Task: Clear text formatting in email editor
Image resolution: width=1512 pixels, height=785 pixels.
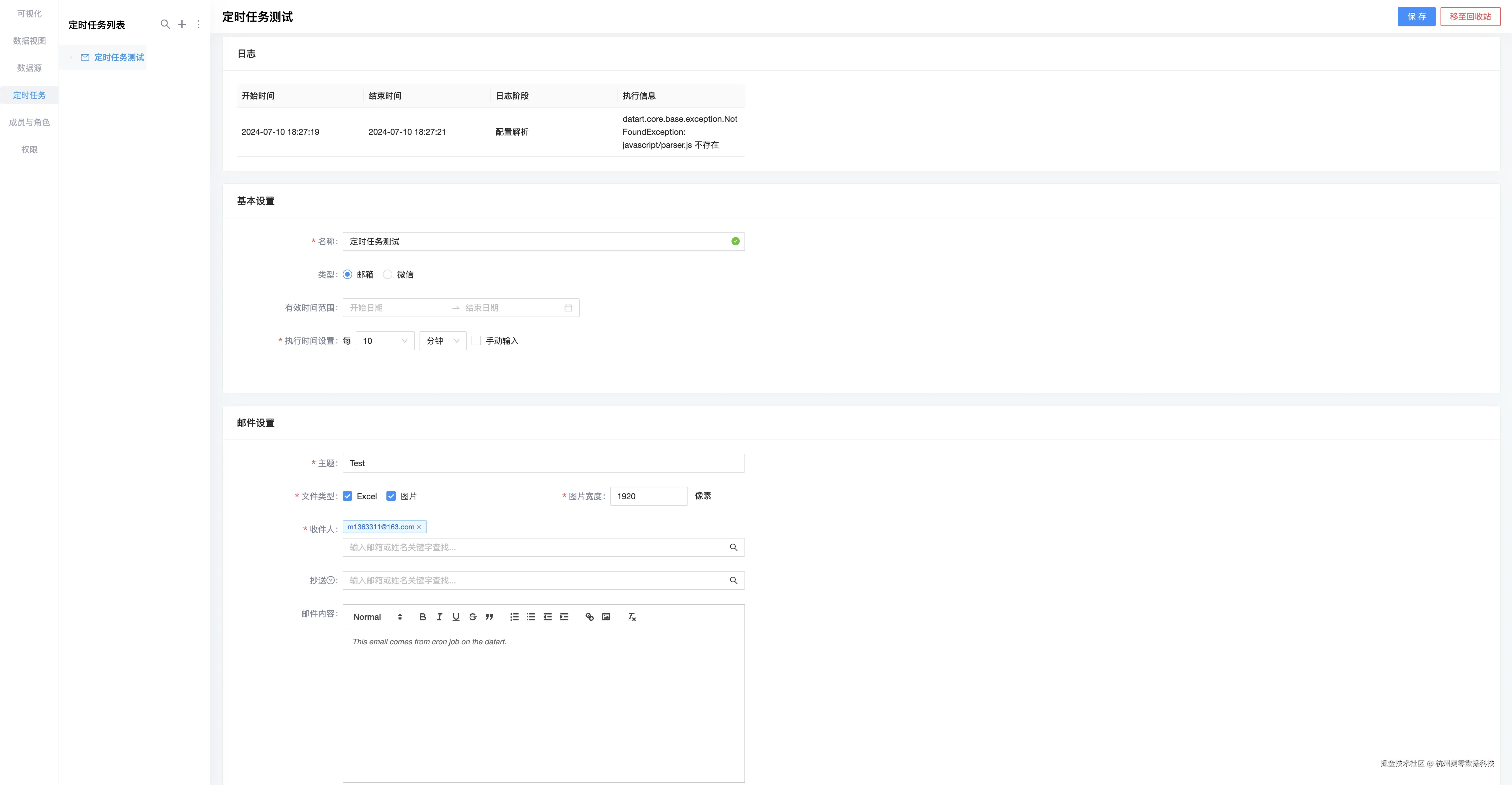Action: pyautogui.click(x=632, y=617)
